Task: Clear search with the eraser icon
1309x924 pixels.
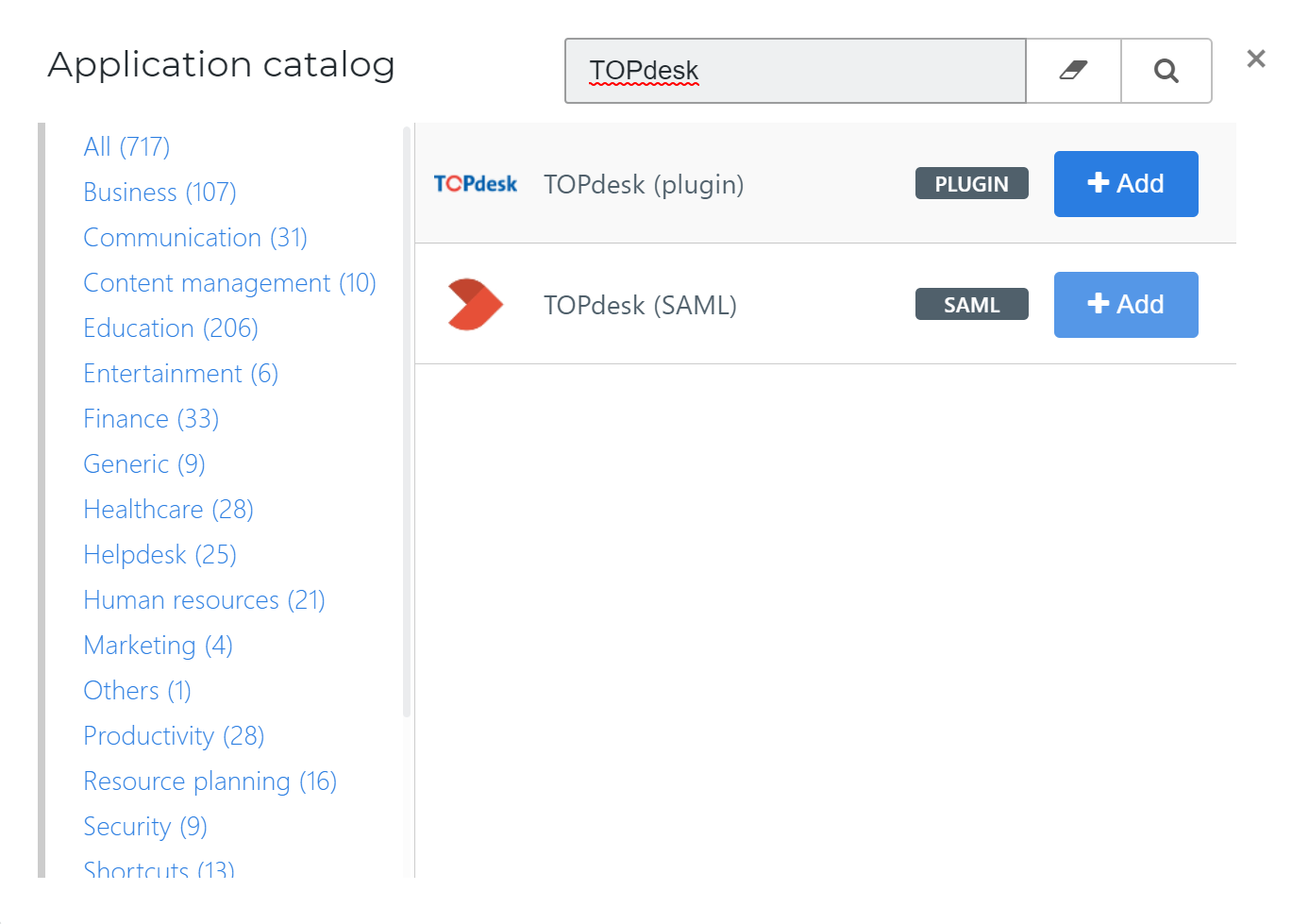Action: coord(1073,71)
